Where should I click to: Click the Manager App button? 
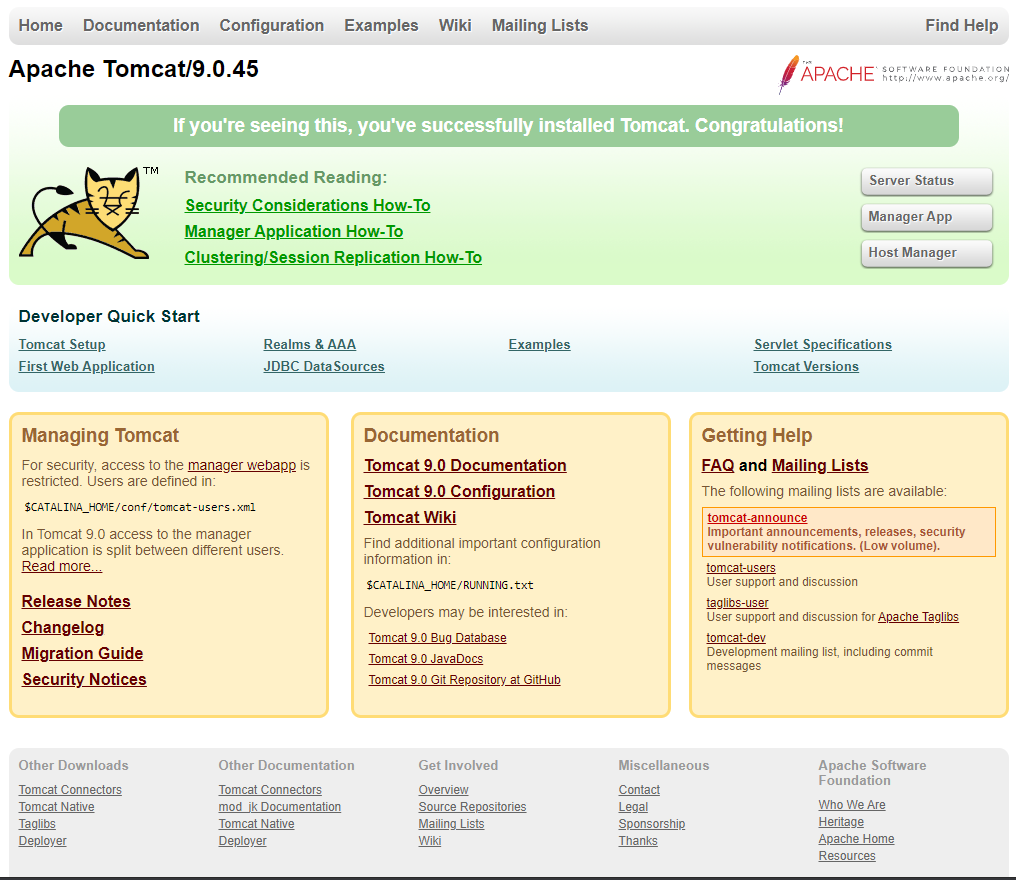pos(926,217)
